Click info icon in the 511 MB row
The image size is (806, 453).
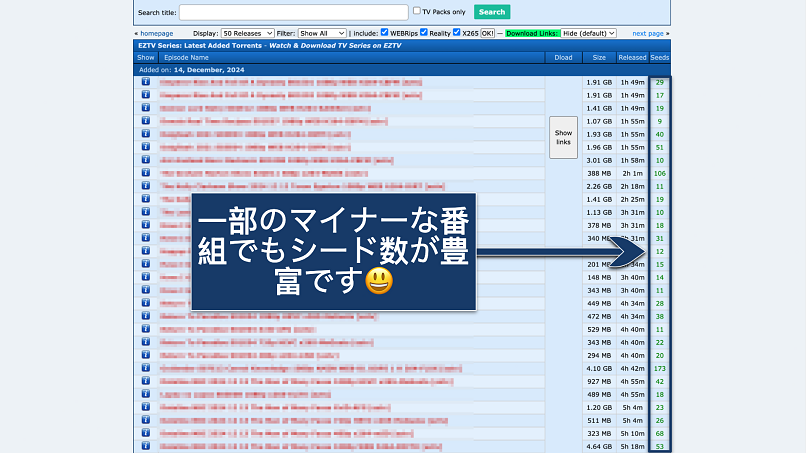[145, 420]
